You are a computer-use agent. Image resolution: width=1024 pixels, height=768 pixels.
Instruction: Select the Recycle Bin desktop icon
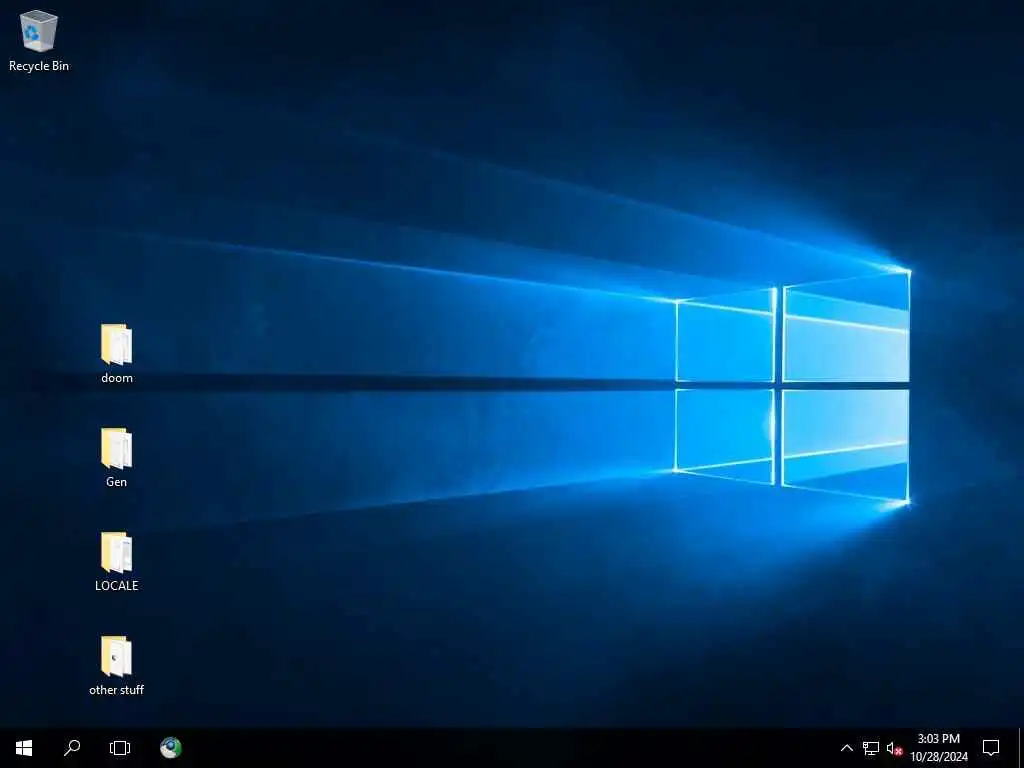[39, 31]
